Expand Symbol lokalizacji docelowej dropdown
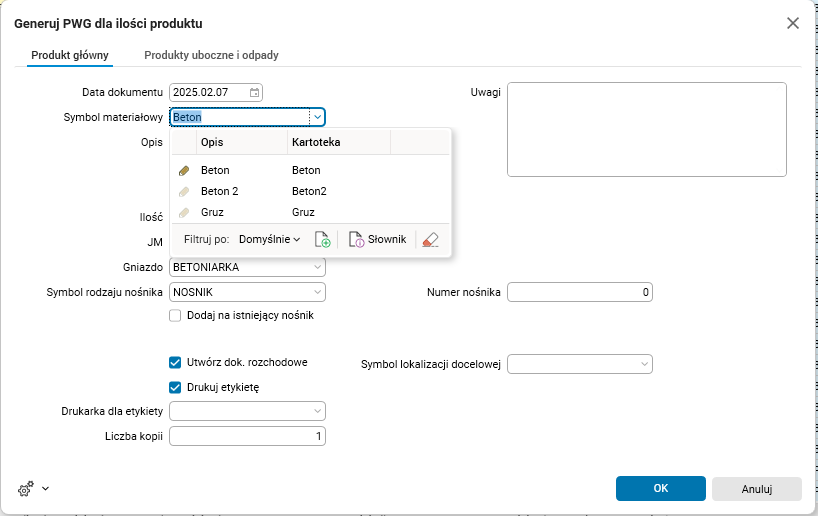 645,364
